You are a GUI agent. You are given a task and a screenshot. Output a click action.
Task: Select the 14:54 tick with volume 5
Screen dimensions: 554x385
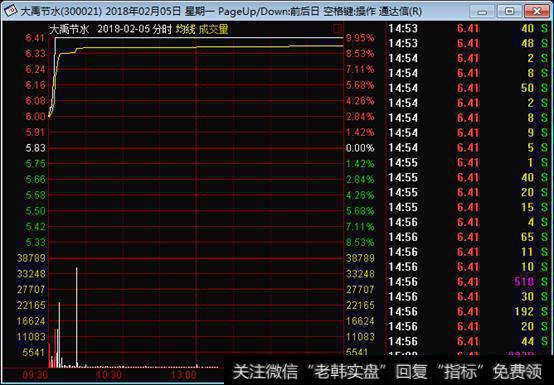(468, 147)
